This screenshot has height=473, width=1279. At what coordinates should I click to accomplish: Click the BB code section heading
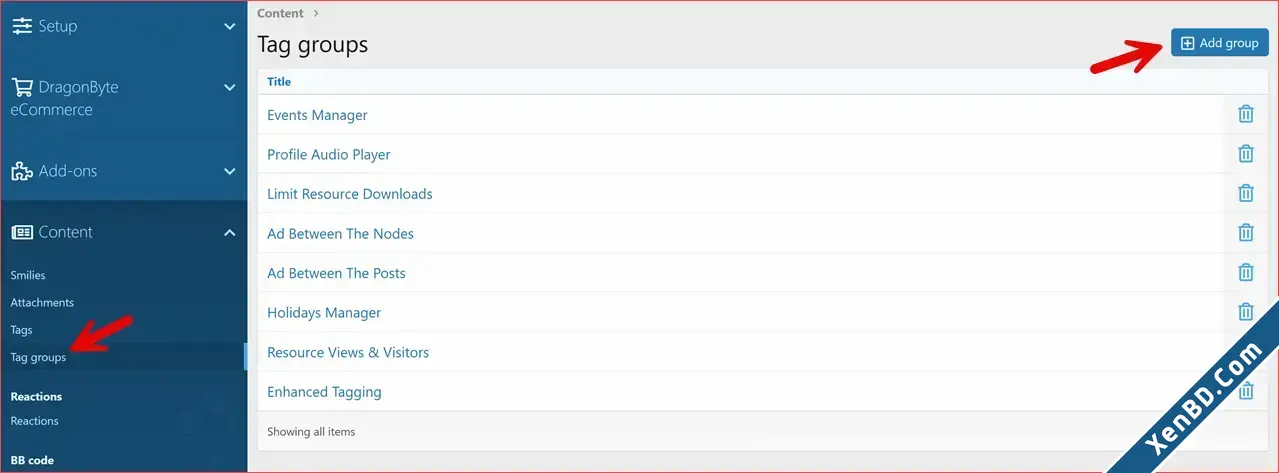tap(32, 461)
